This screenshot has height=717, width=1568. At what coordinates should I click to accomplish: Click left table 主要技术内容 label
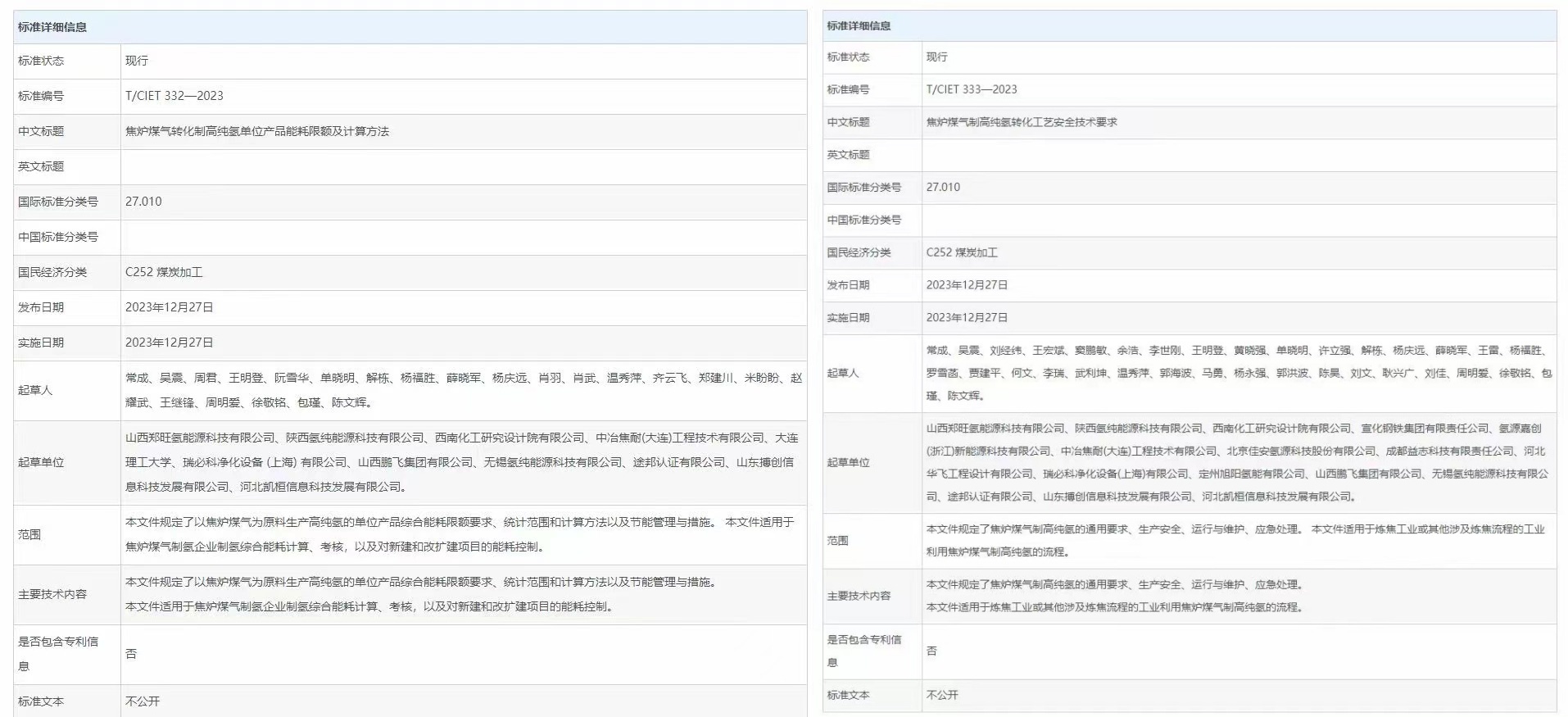[52, 594]
